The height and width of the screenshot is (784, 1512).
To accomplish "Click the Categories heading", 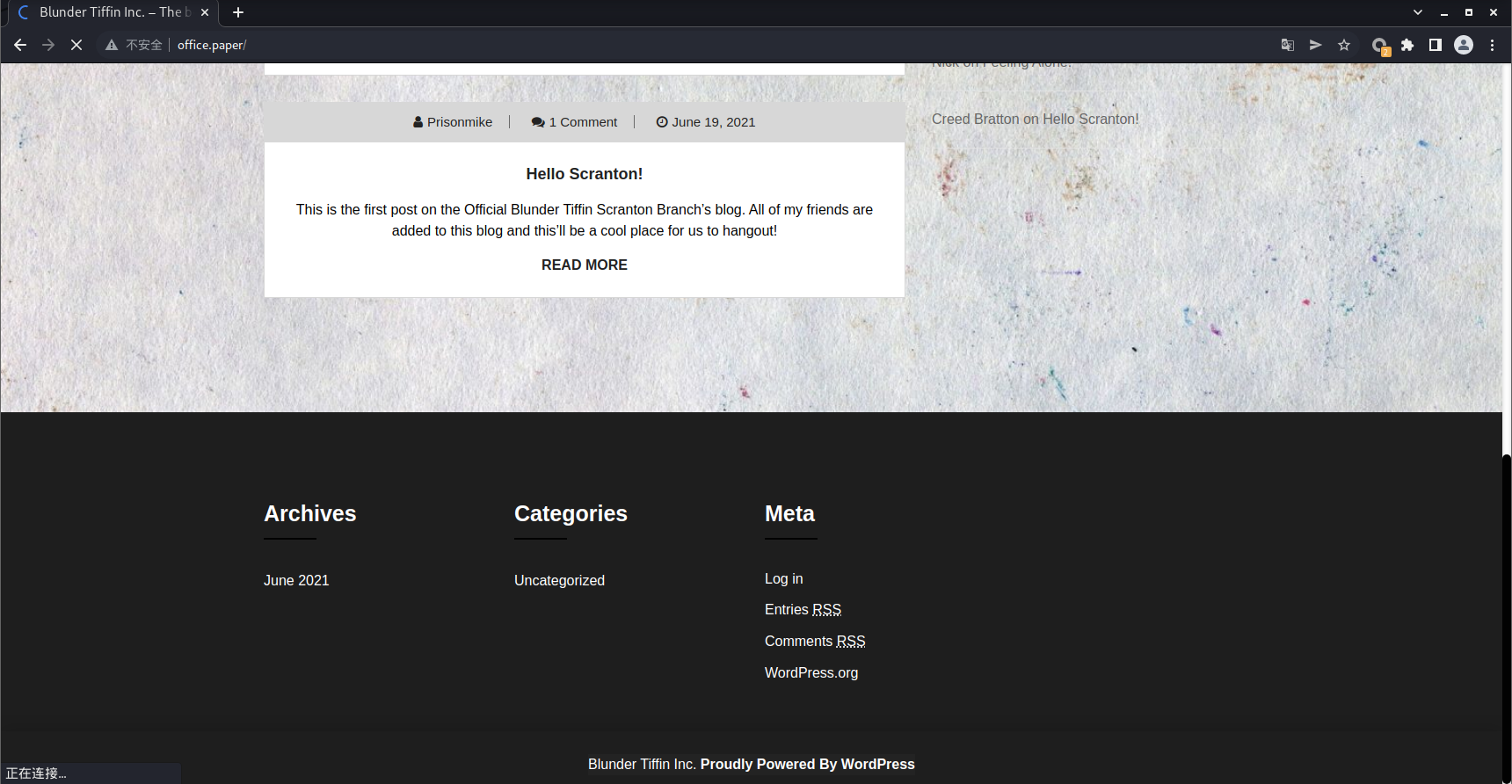I will 571,514.
